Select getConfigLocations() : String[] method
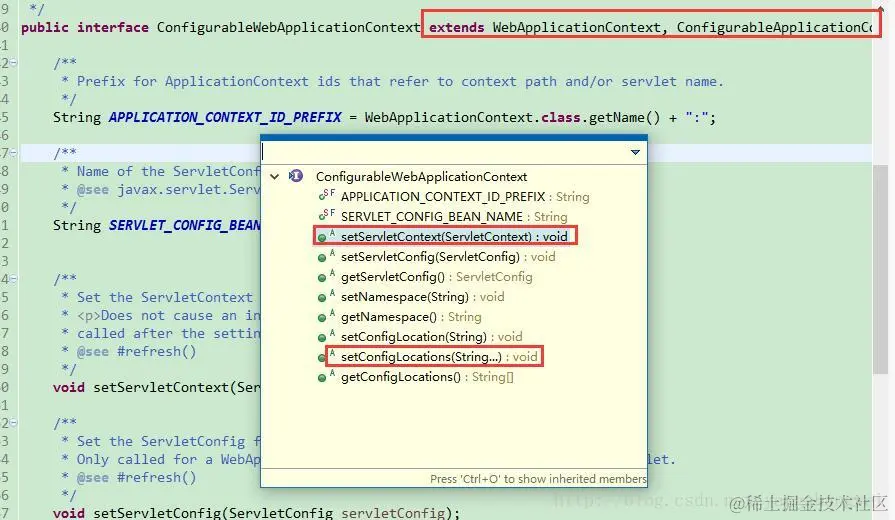Viewport: 895px width, 520px height. pos(427,377)
